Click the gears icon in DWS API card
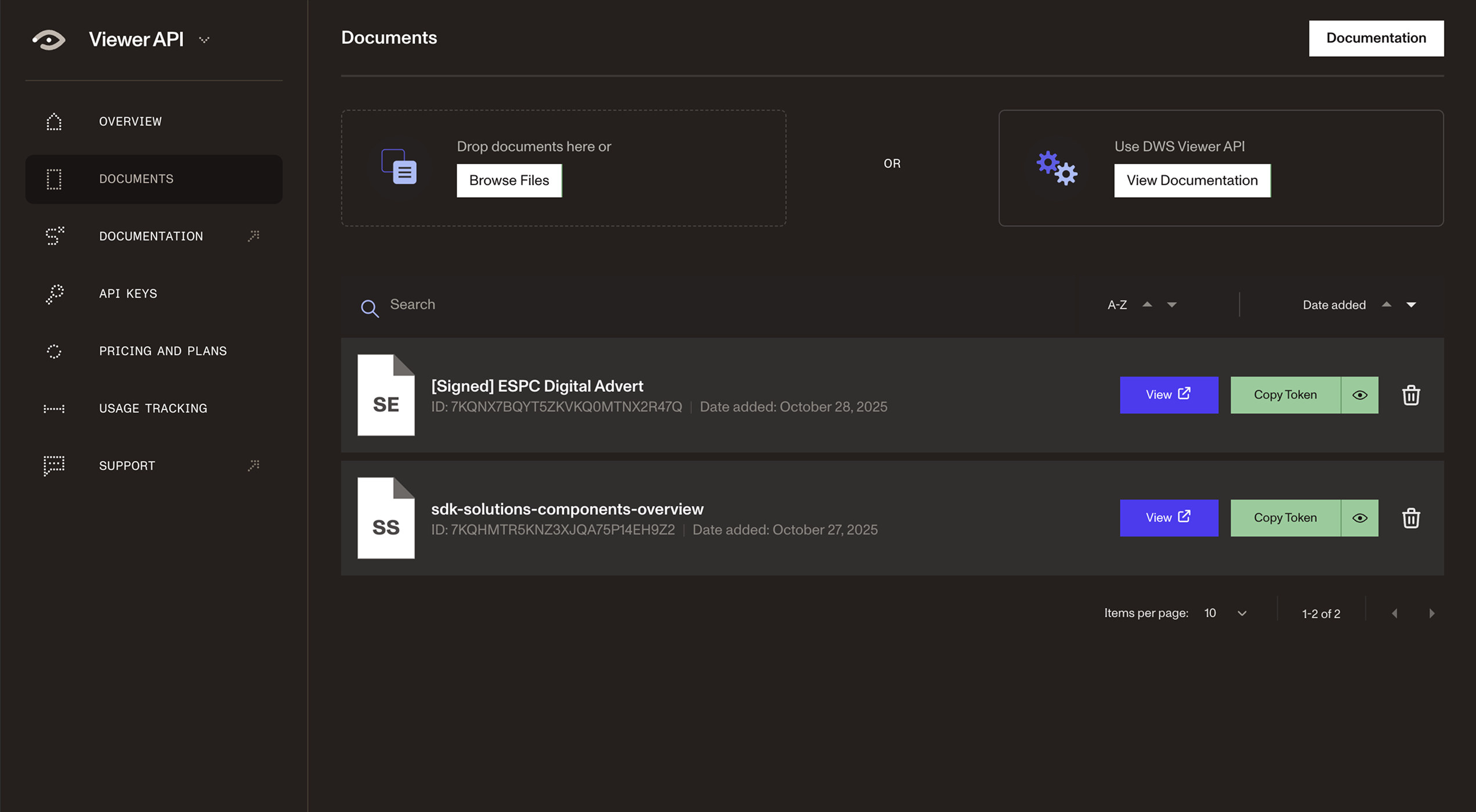This screenshot has width=1476, height=812. pyautogui.click(x=1057, y=168)
